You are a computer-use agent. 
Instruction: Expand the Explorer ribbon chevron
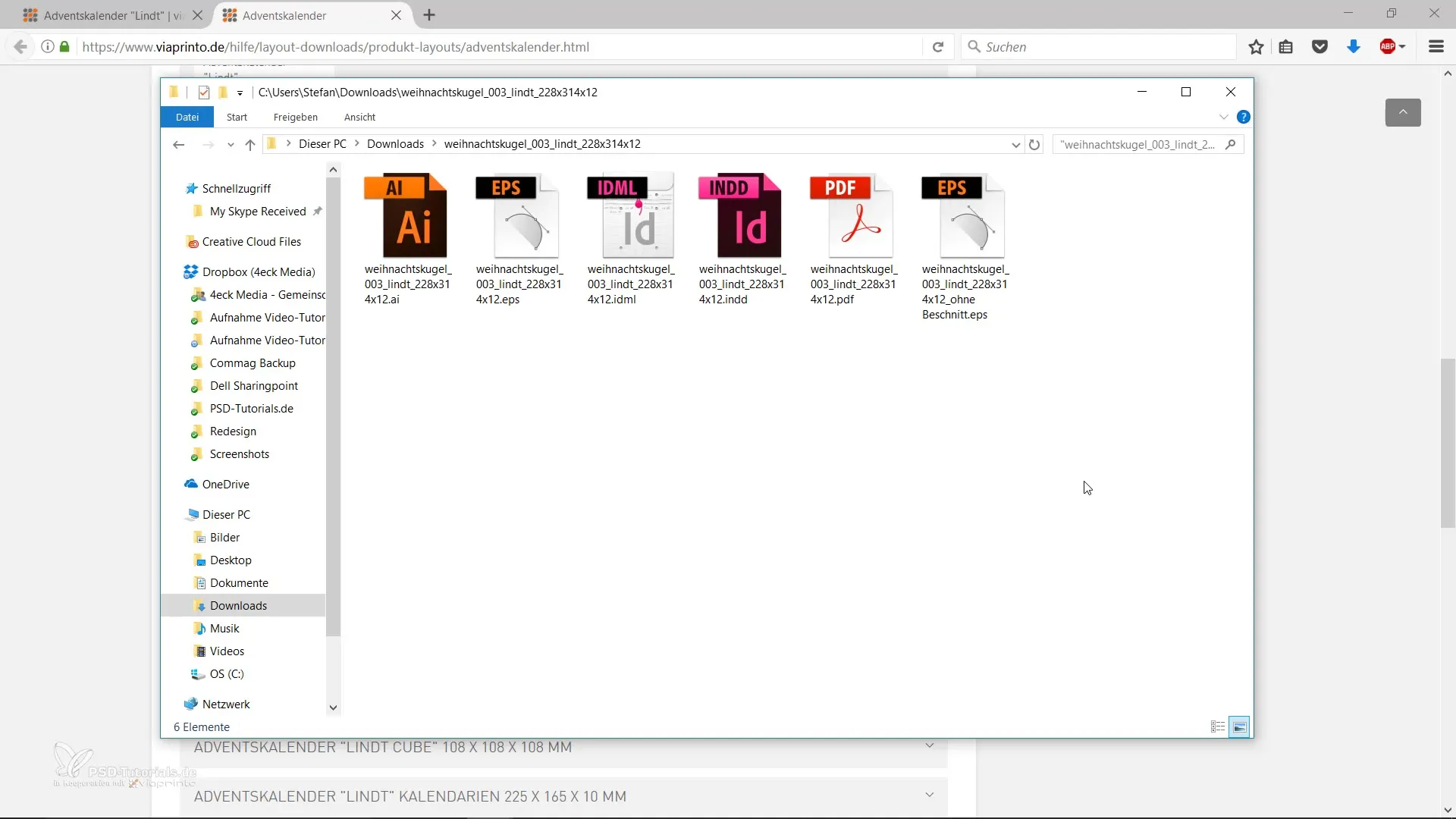[1223, 117]
